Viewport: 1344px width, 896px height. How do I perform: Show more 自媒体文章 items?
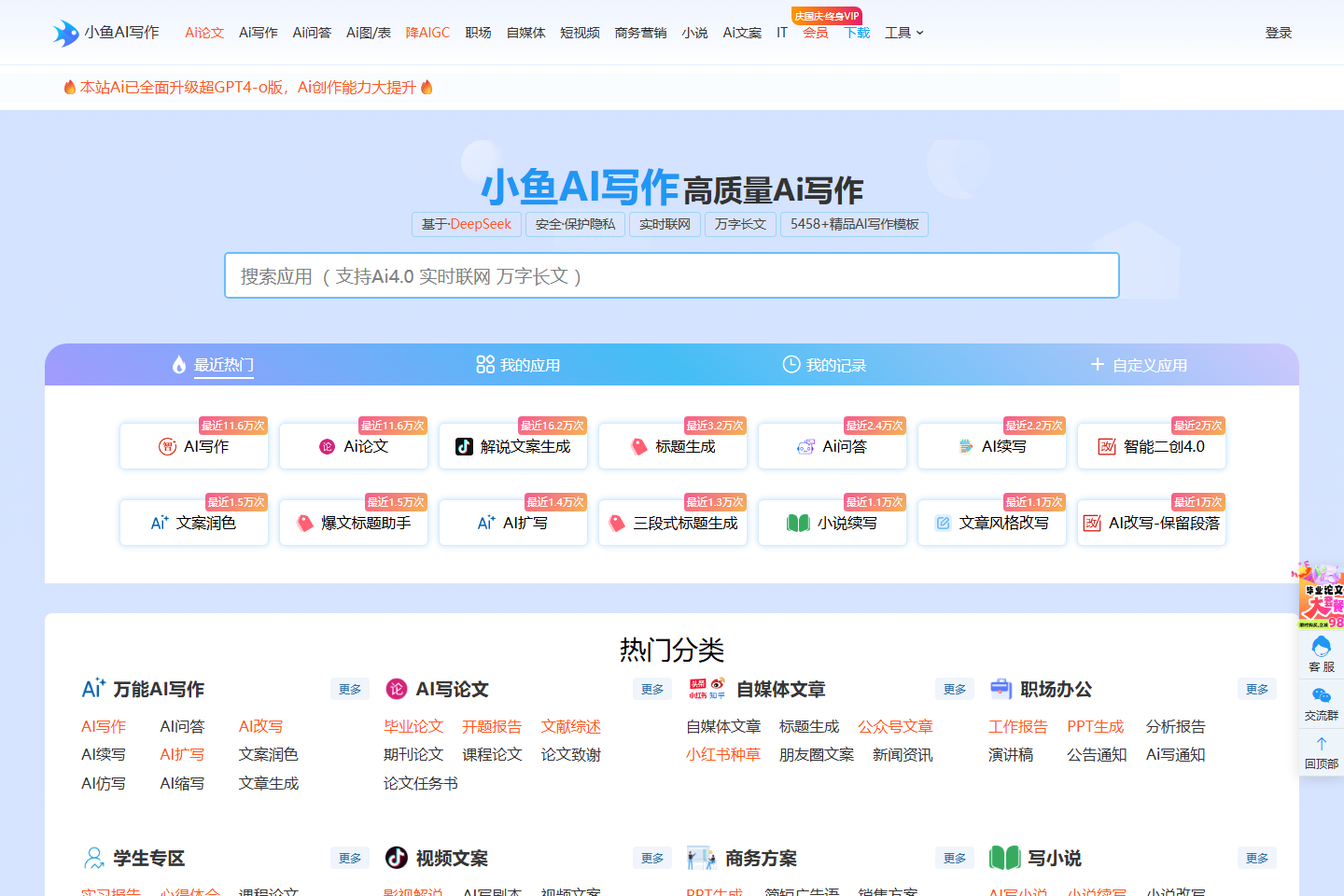[x=955, y=689]
